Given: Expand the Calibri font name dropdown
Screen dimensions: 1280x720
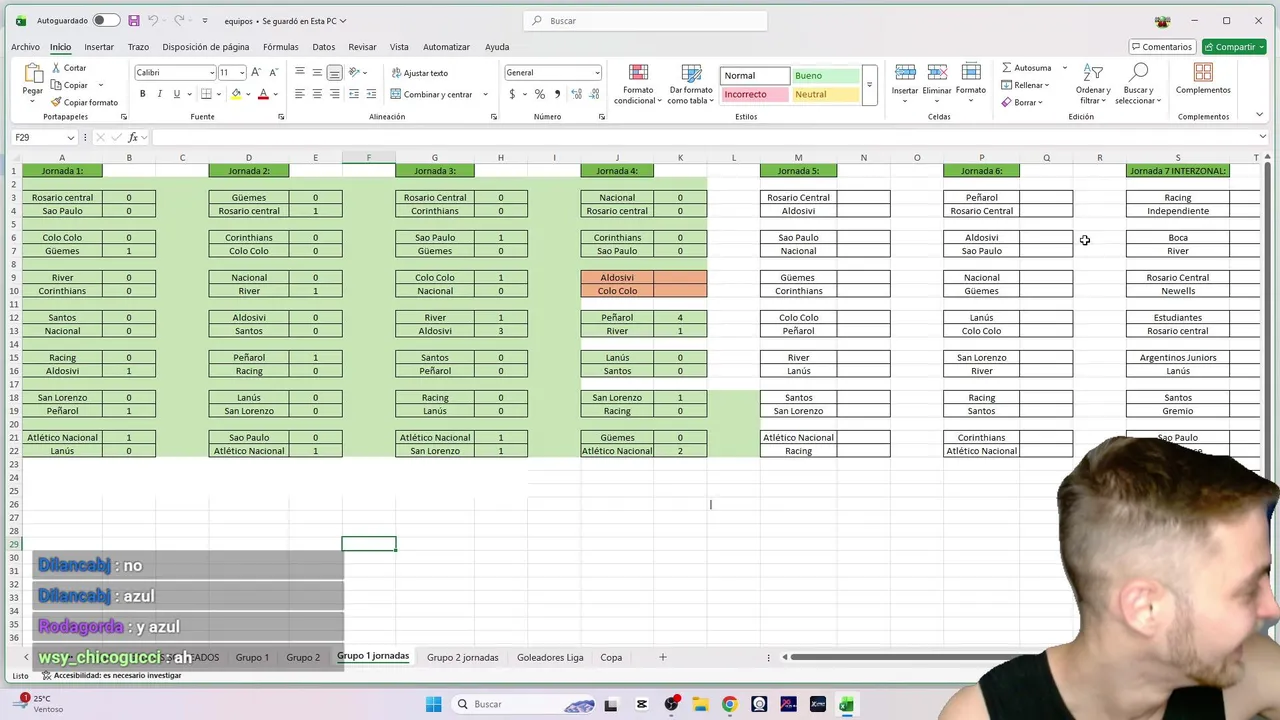Looking at the screenshot, I should 212,73.
